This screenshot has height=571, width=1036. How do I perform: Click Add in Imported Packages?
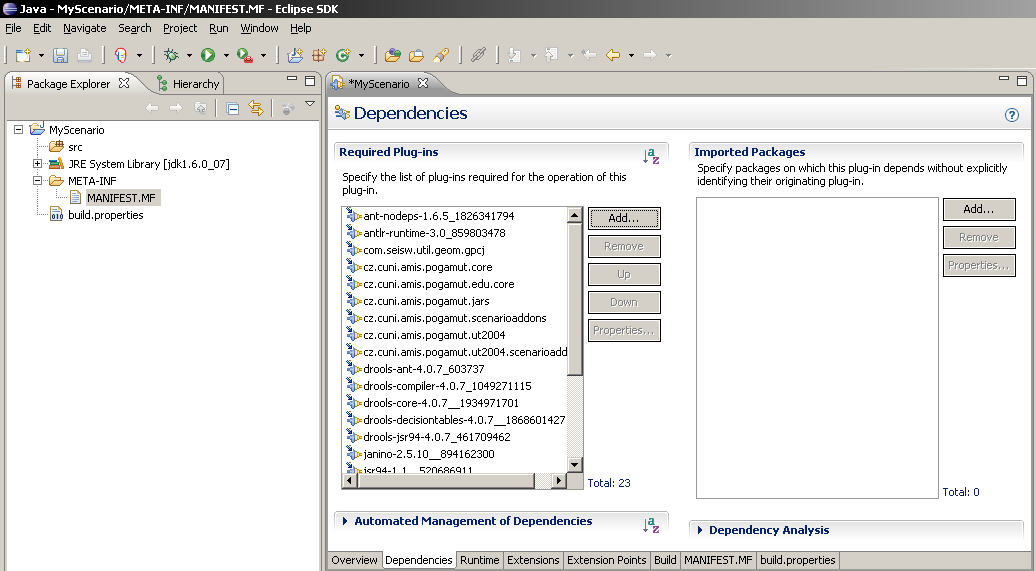tap(979, 209)
